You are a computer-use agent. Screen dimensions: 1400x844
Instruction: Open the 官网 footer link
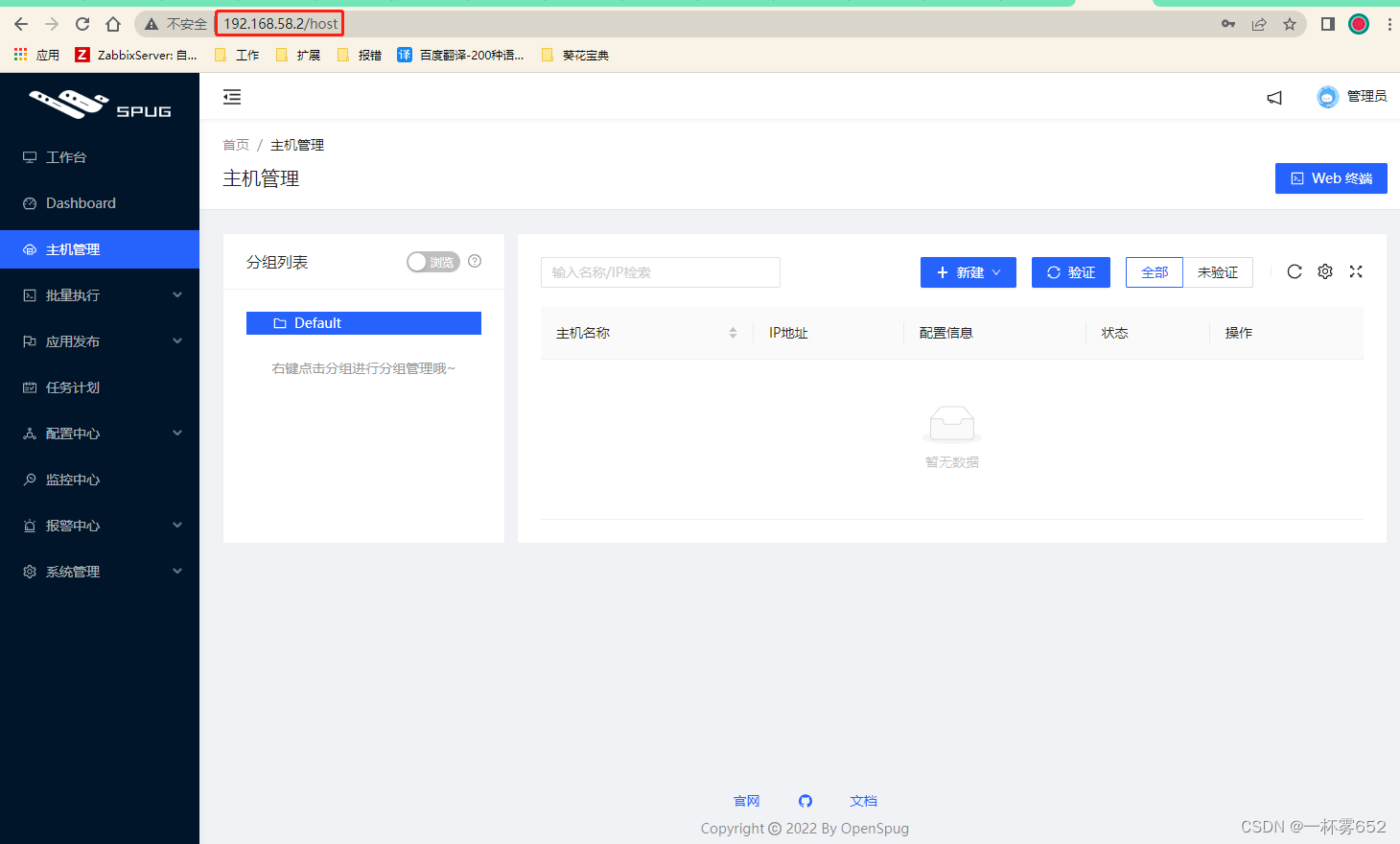(x=746, y=801)
